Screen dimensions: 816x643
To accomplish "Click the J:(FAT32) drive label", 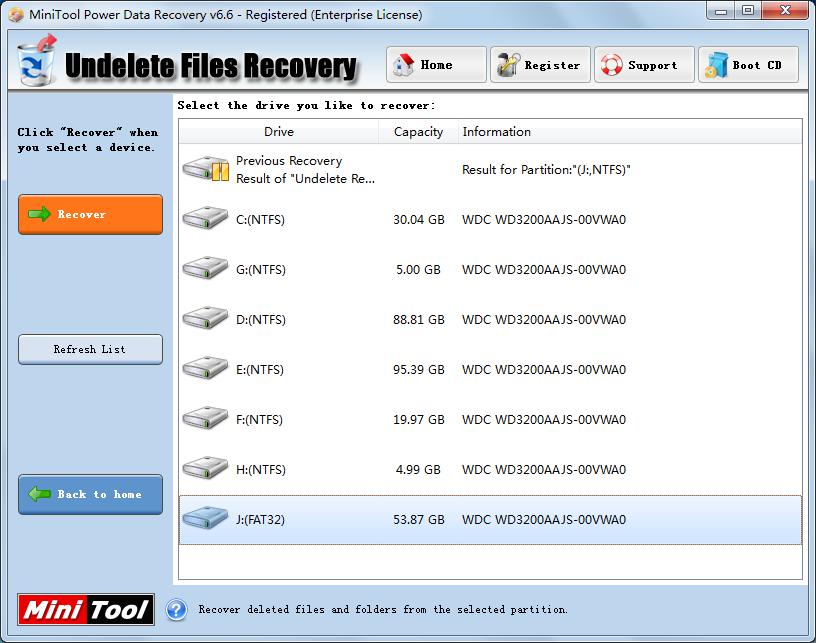I will coord(260,519).
